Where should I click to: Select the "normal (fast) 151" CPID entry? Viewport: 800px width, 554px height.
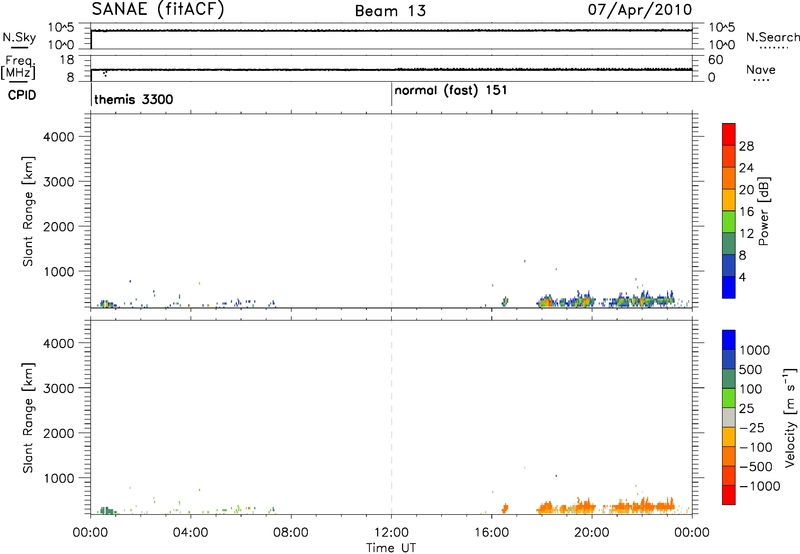point(451,91)
